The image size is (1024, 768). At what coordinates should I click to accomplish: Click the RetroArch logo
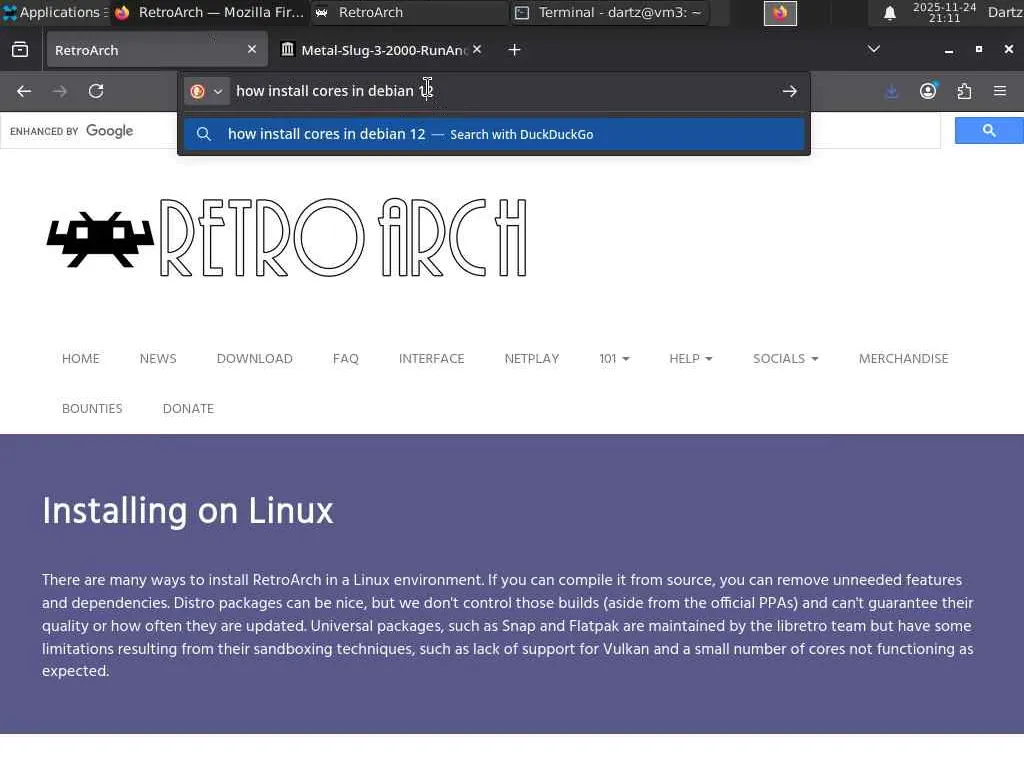coord(287,238)
